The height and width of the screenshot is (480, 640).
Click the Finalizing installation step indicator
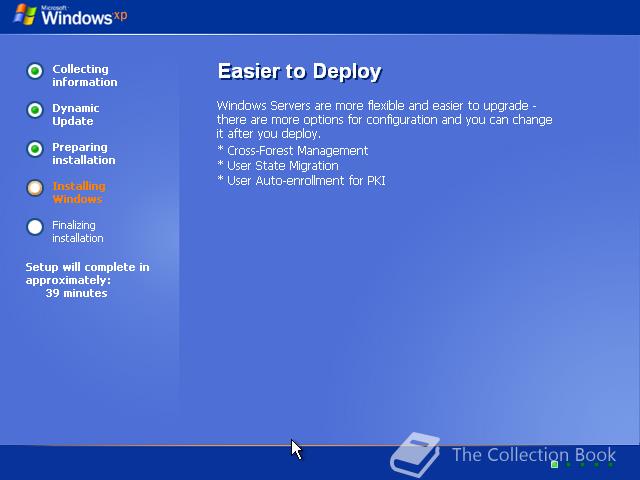[x=35, y=227]
